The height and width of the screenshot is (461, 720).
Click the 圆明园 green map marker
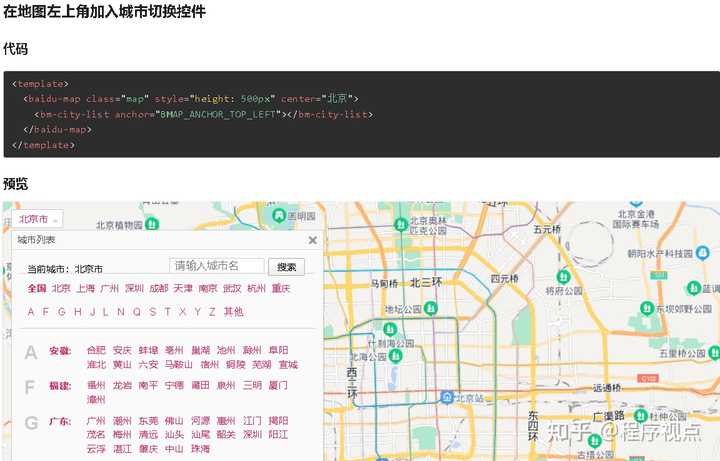click(x=279, y=215)
